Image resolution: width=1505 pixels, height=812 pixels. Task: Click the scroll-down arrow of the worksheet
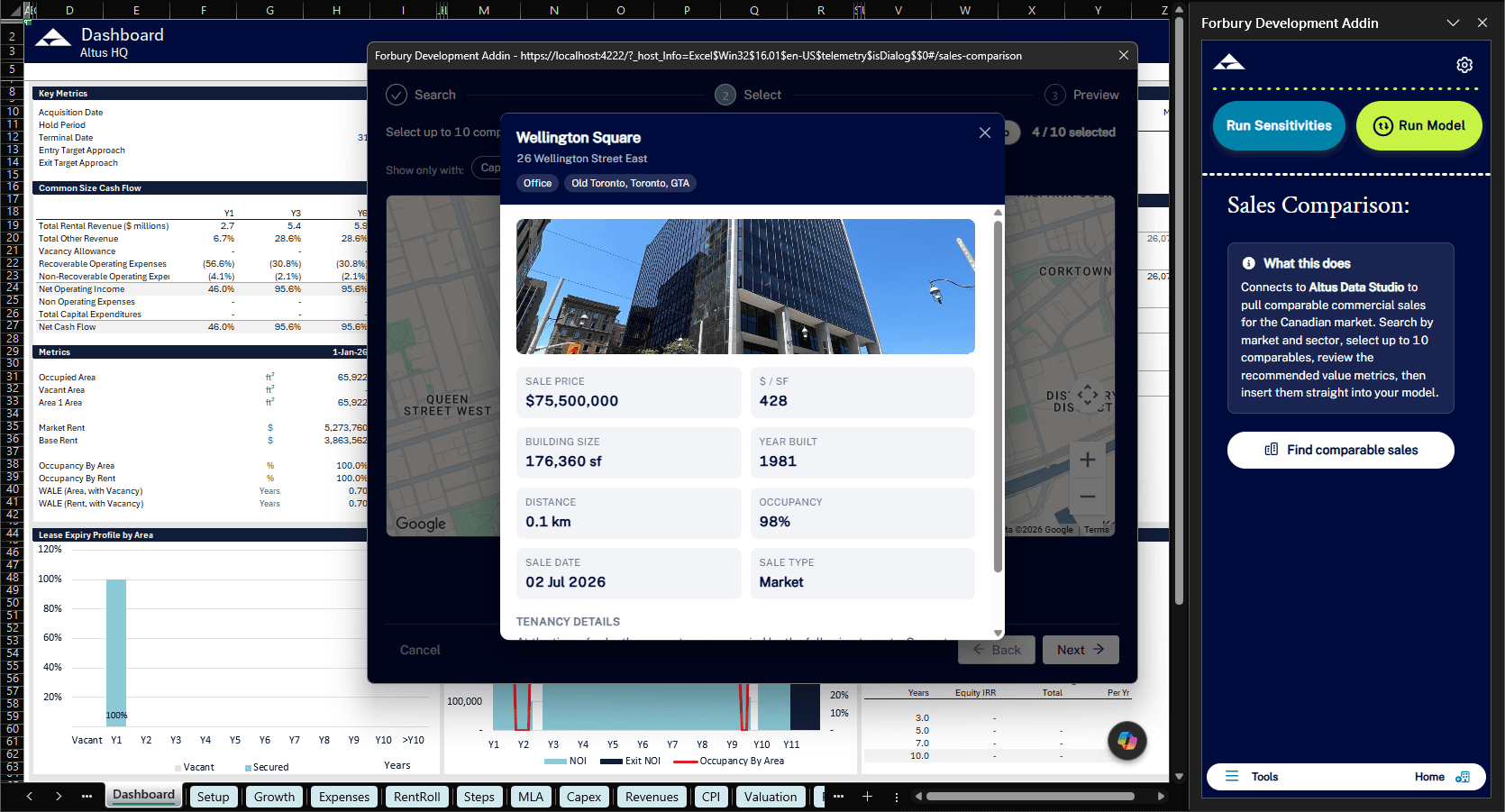(1179, 776)
